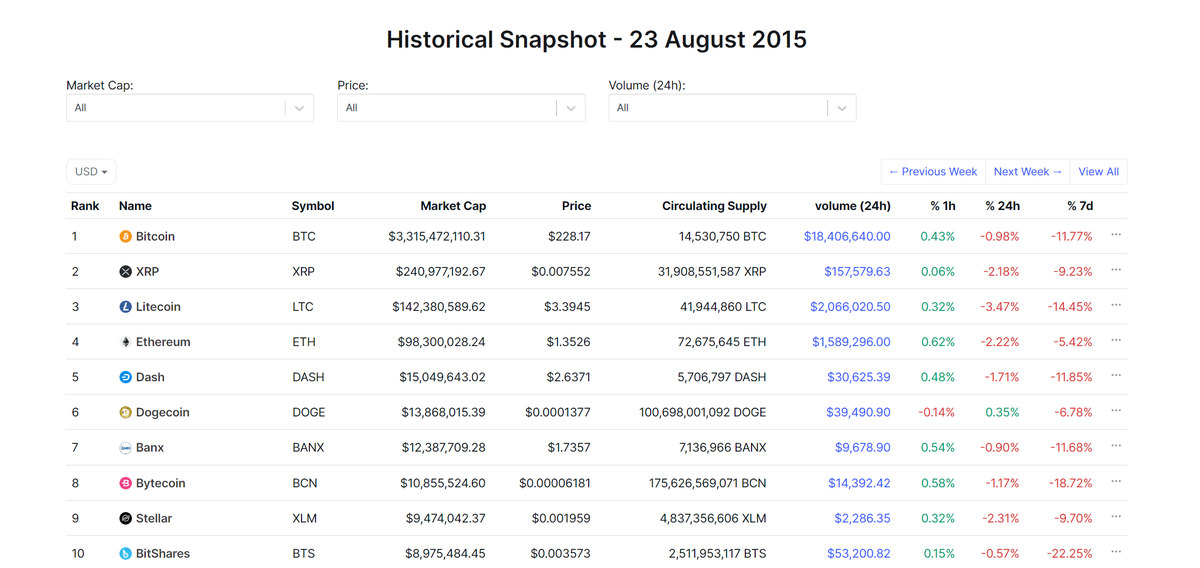Open Stellar volume $2,286.35 link
1200x568 pixels.
(x=863, y=519)
